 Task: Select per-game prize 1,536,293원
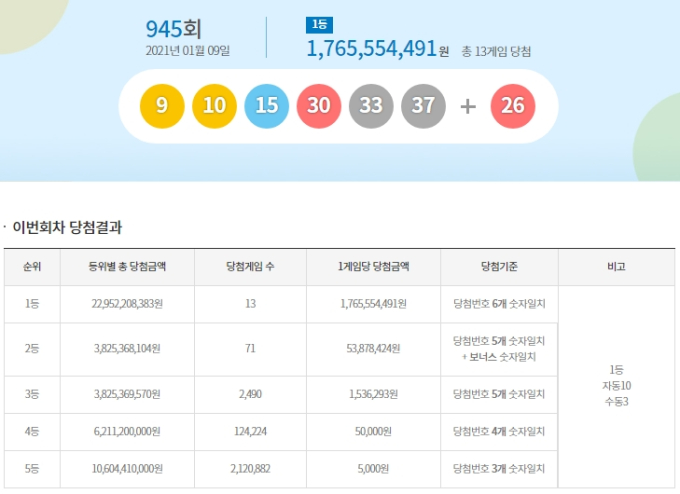pos(373,394)
